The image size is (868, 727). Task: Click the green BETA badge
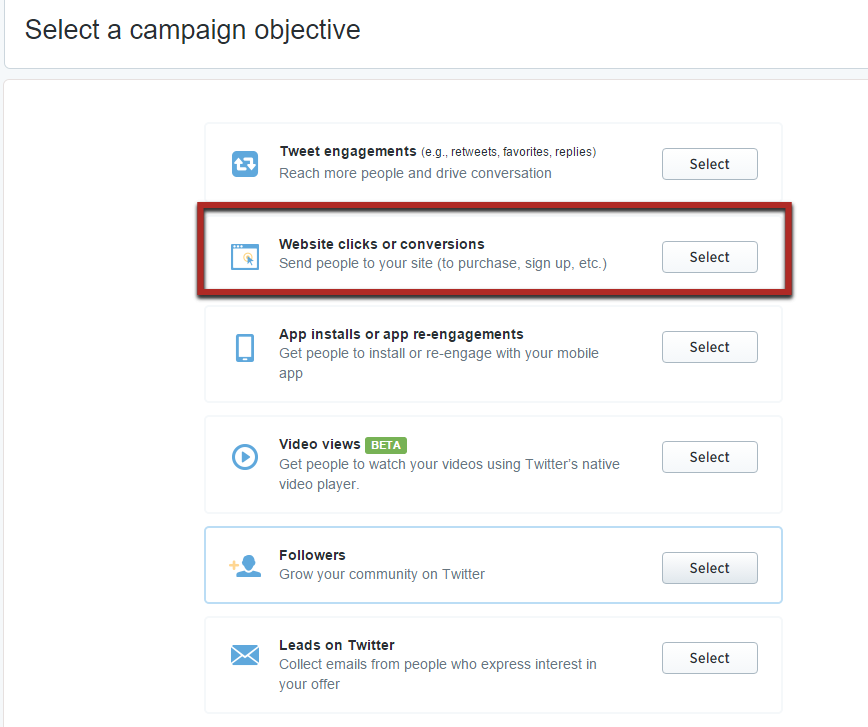tap(386, 445)
